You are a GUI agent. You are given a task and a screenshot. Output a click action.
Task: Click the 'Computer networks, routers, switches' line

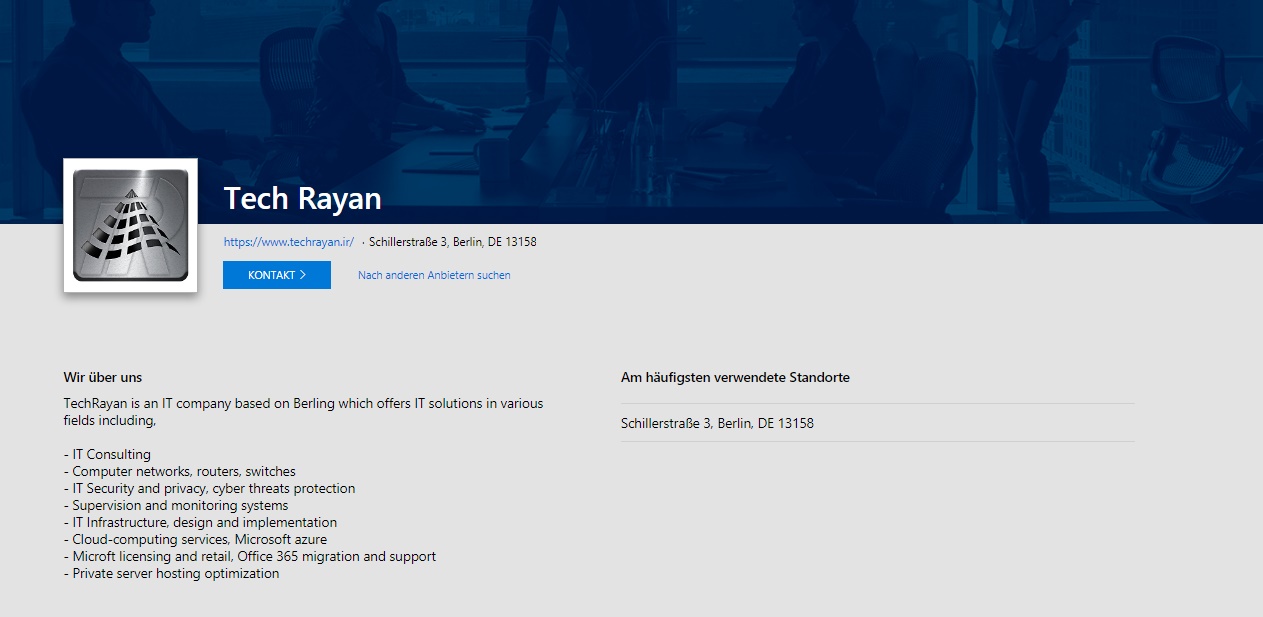(180, 472)
